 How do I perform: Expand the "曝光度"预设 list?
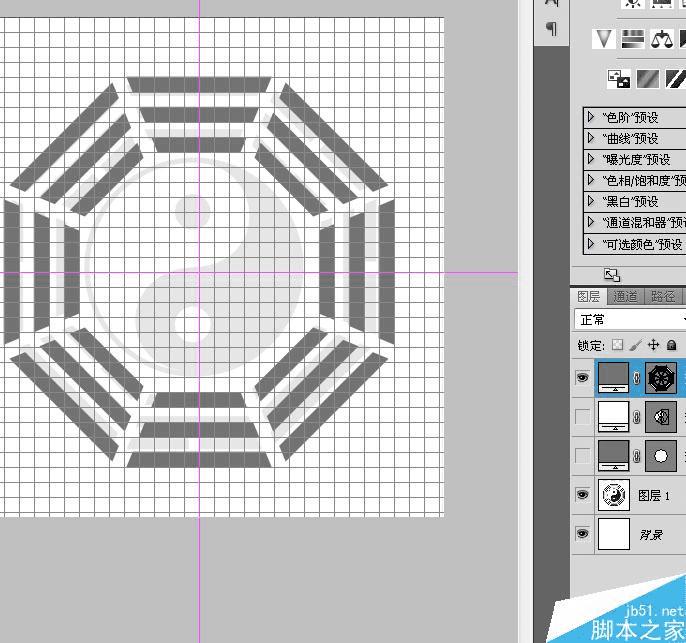(x=591, y=159)
